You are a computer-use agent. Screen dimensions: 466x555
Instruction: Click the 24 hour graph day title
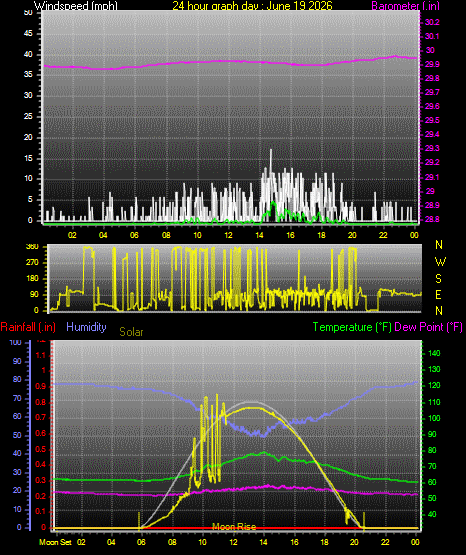click(252, 6)
